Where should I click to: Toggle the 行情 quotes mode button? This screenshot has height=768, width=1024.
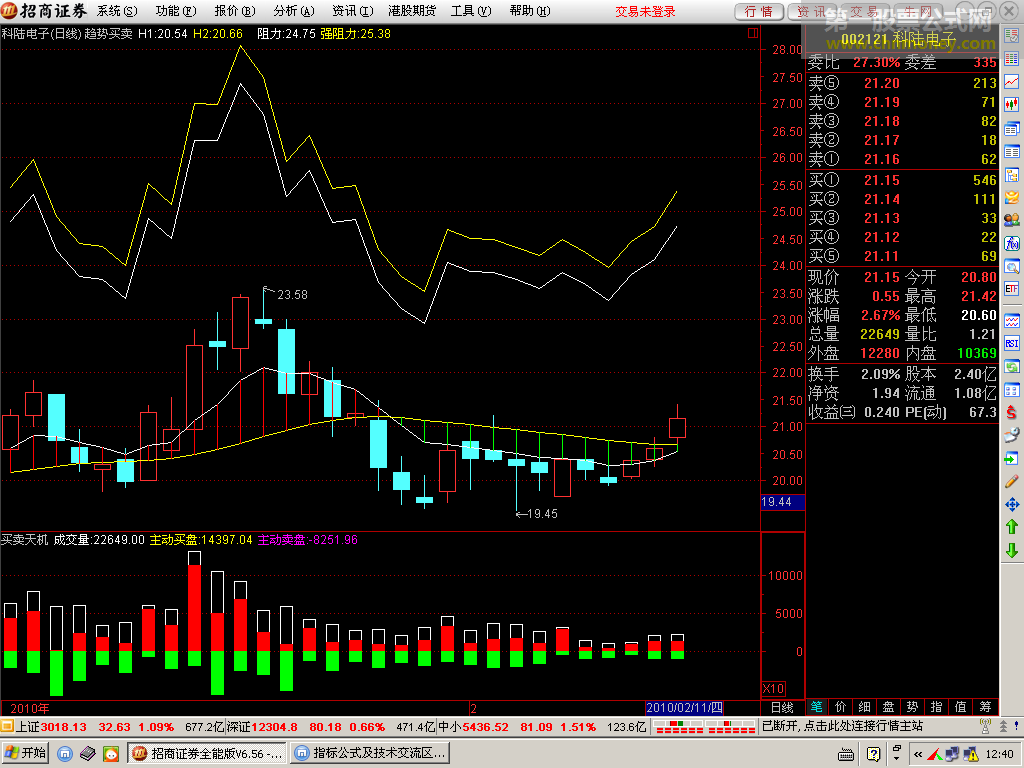[x=759, y=11]
